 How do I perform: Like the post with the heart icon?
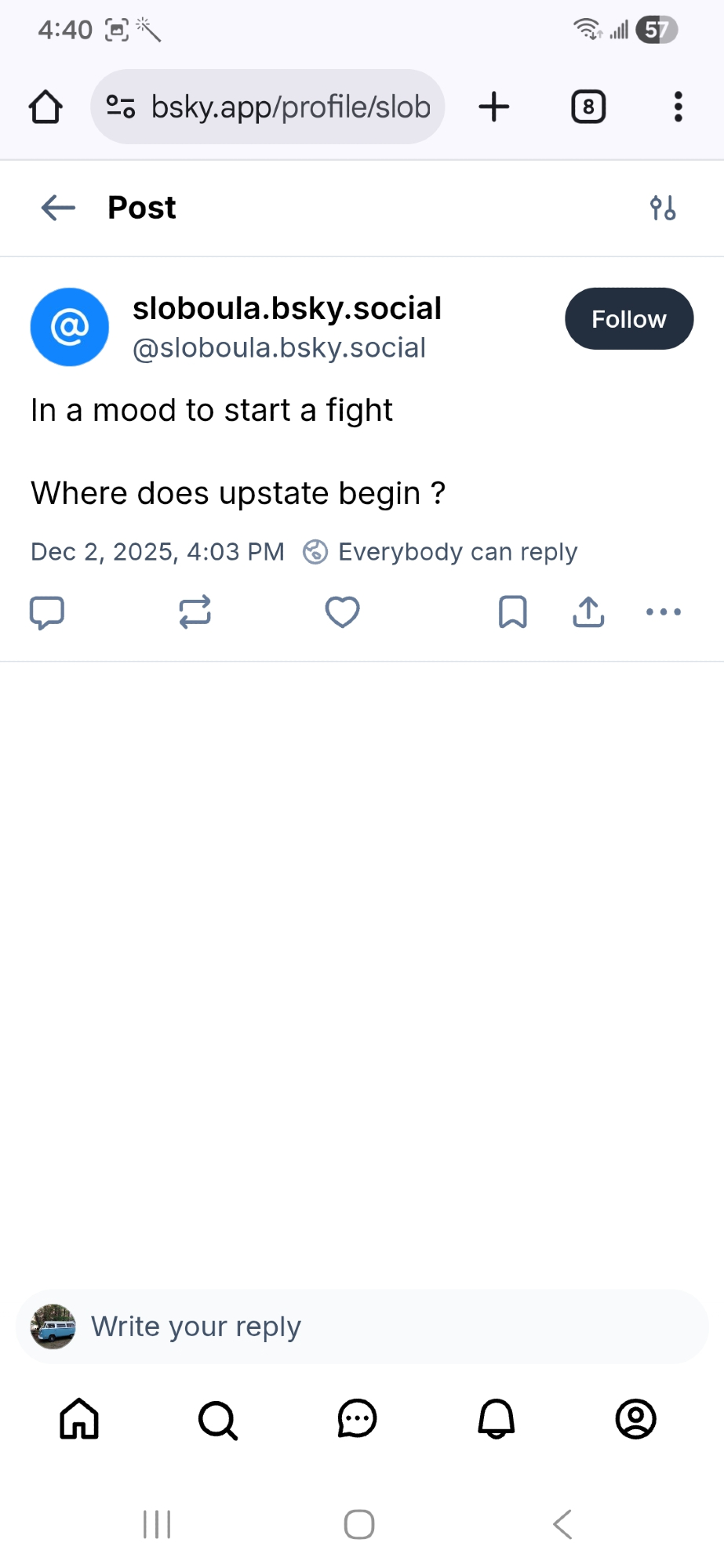tap(343, 612)
